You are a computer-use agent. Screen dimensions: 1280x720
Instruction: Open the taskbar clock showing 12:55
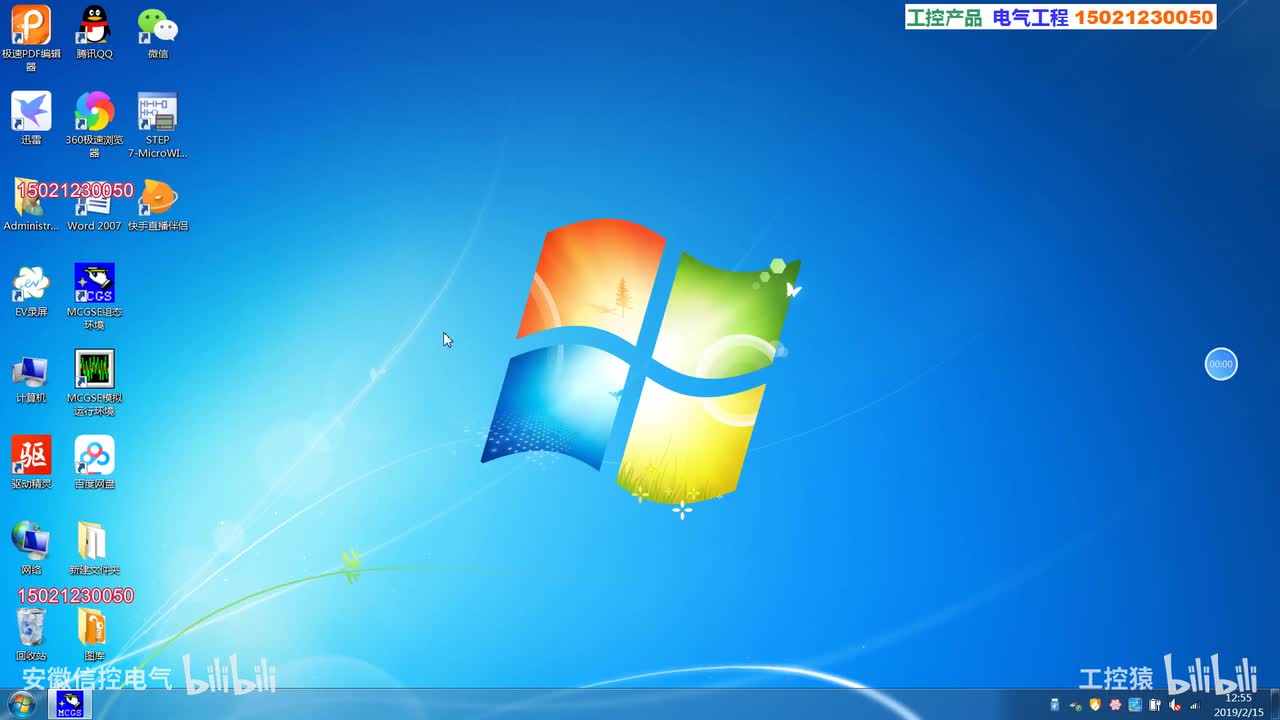click(1239, 705)
